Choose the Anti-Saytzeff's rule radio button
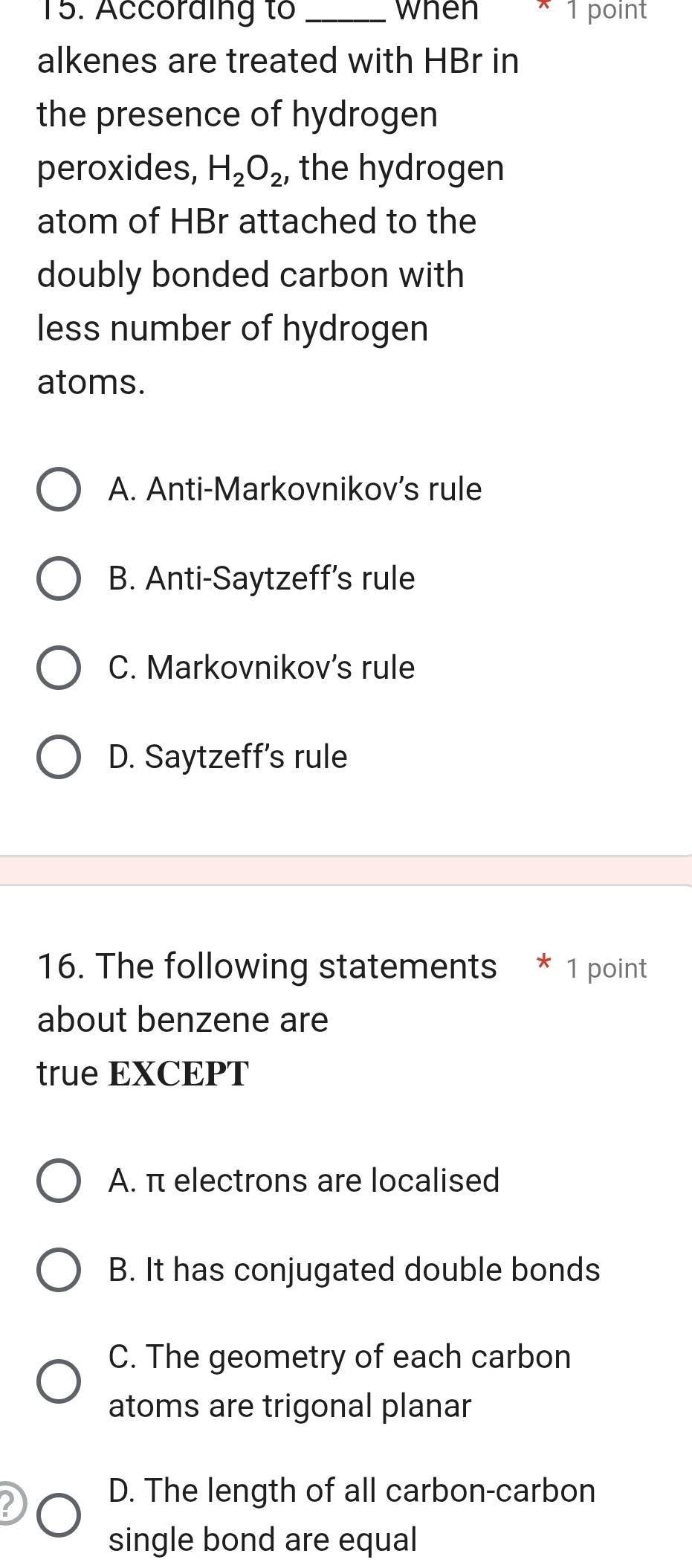The height and width of the screenshot is (1568, 692). (59, 578)
